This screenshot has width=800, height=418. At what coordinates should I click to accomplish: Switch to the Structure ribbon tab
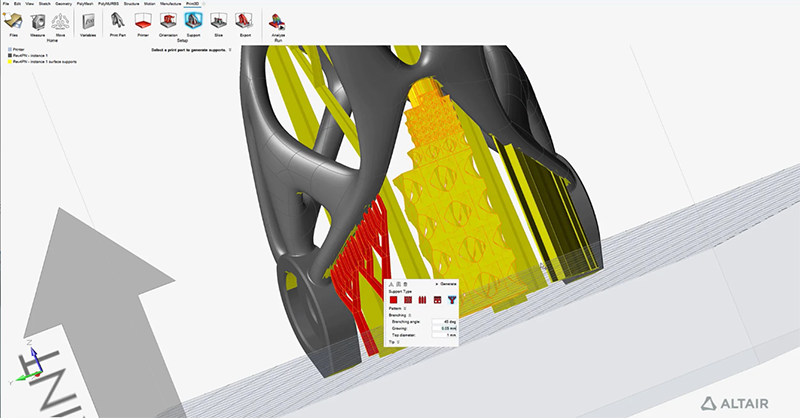(131, 4)
